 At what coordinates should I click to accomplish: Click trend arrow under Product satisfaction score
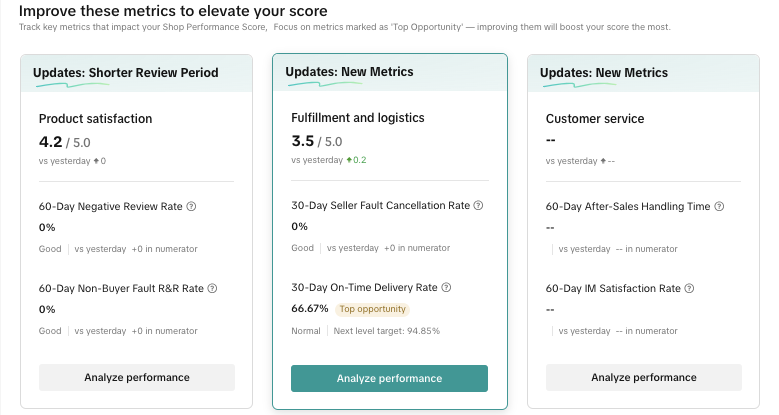coord(99,161)
